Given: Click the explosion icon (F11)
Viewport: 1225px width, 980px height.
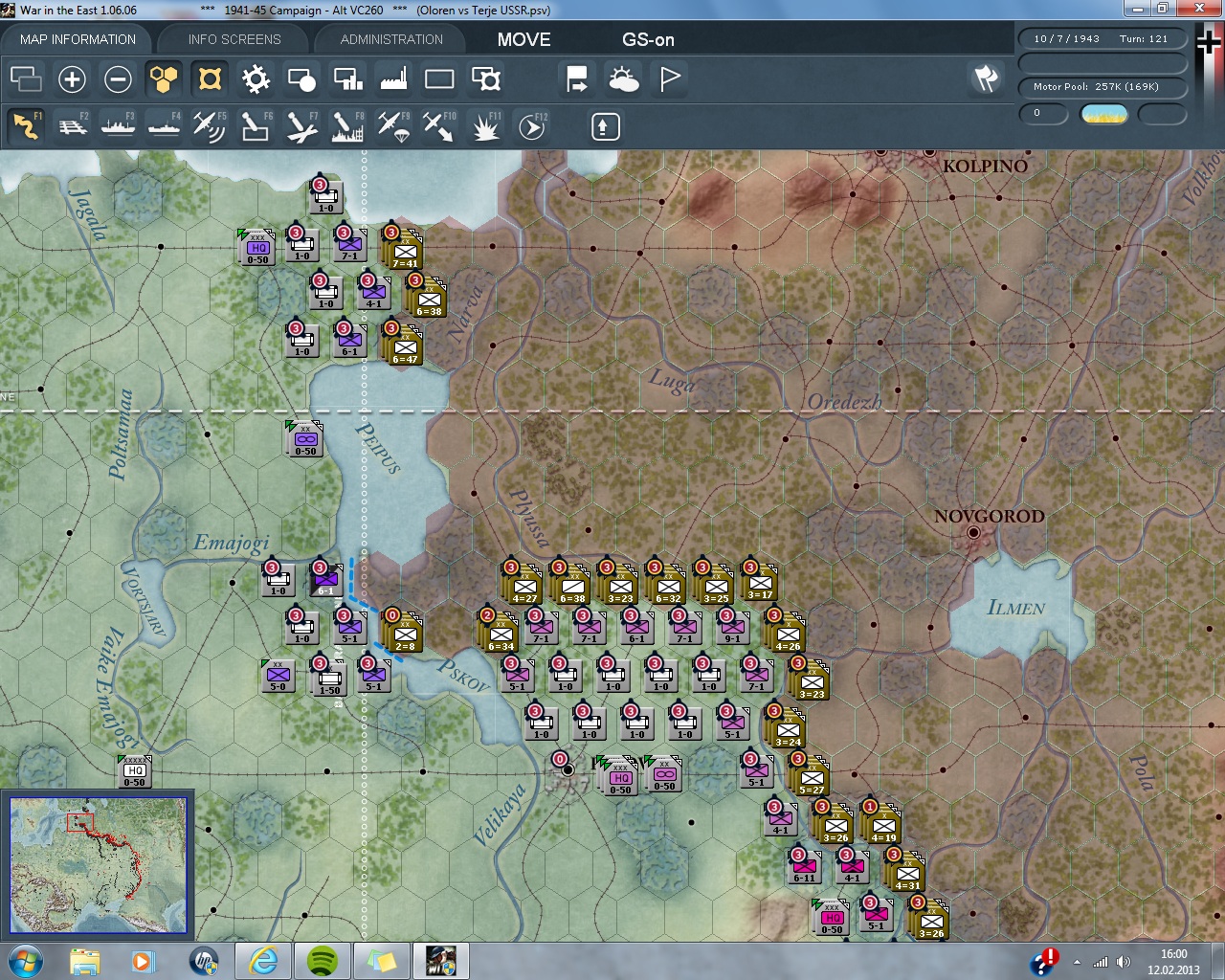Looking at the screenshot, I should 485,126.
